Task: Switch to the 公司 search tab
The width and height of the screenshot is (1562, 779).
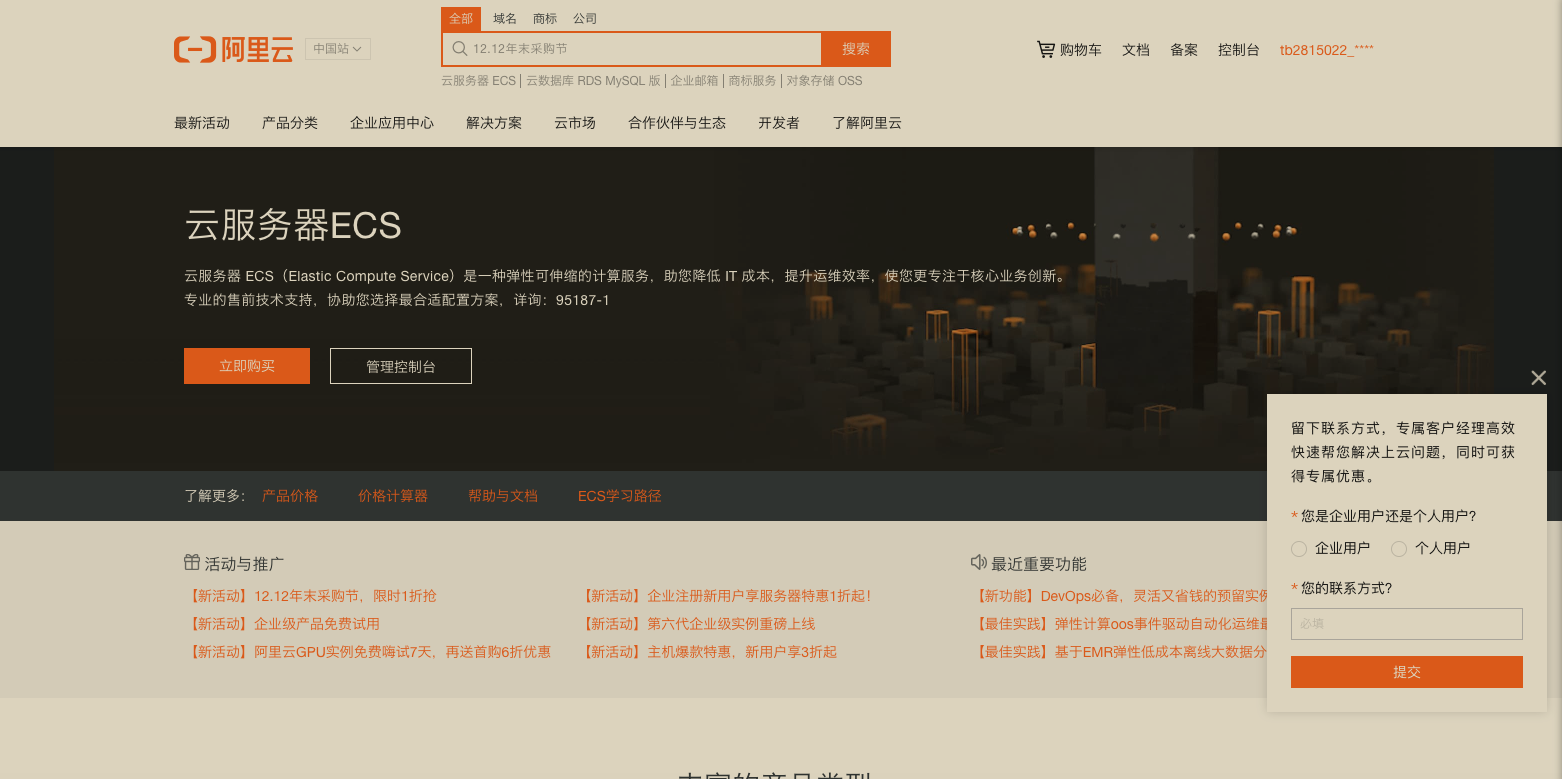Action: [x=585, y=19]
